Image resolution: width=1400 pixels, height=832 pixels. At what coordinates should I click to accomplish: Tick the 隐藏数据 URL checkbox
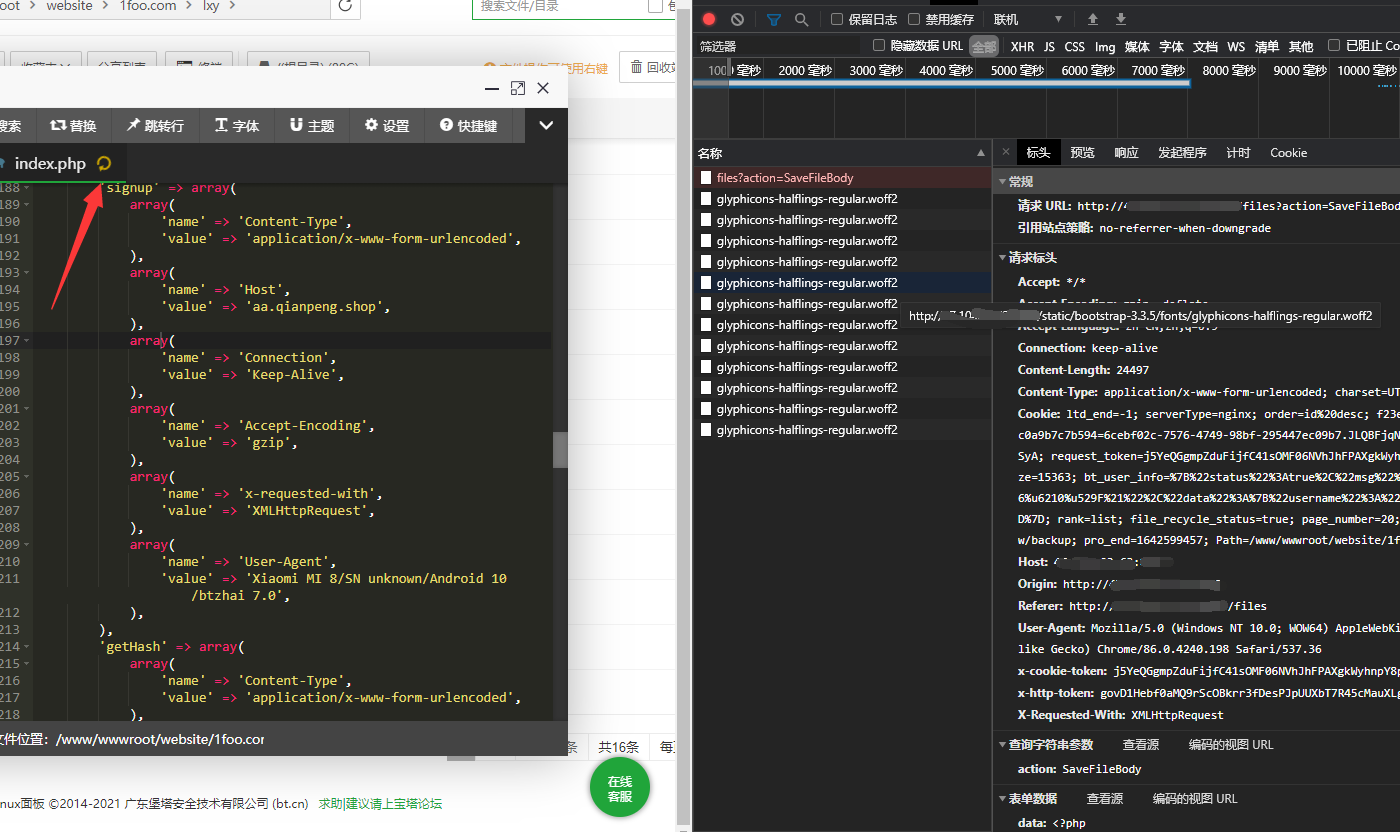click(879, 45)
